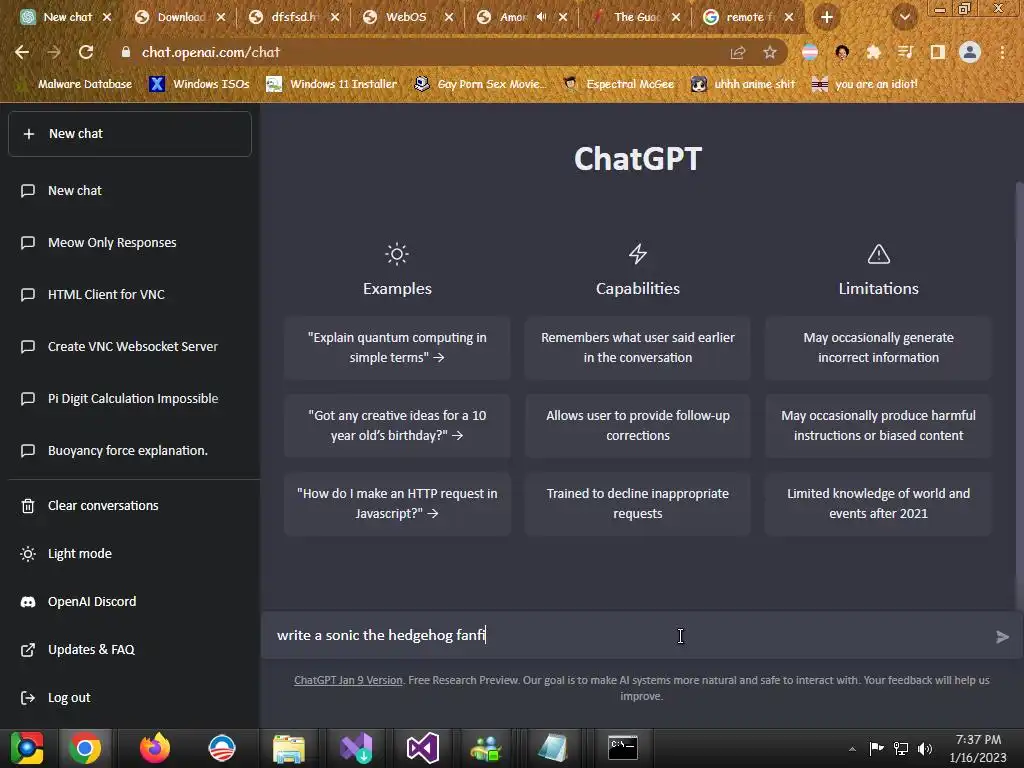This screenshot has width=1024, height=768.
Task: Click the Discord logo icon in sidebar
Action: click(27, 602)
